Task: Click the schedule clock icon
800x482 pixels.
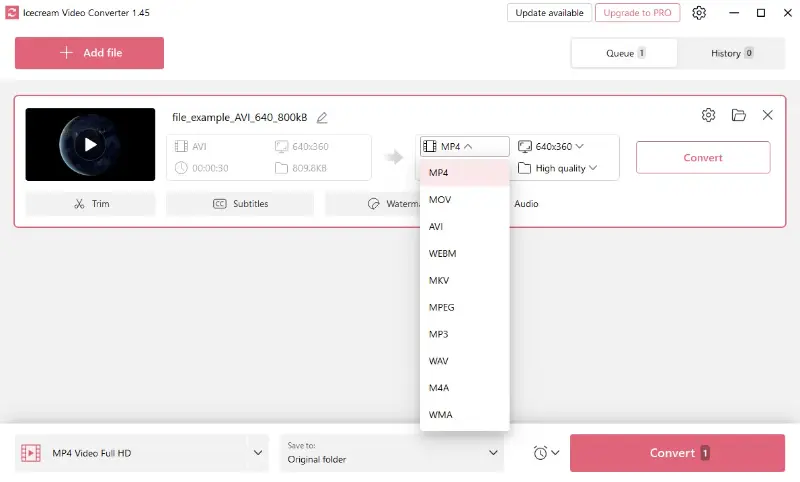Action: pyautogui.click(x=546, y=453)
